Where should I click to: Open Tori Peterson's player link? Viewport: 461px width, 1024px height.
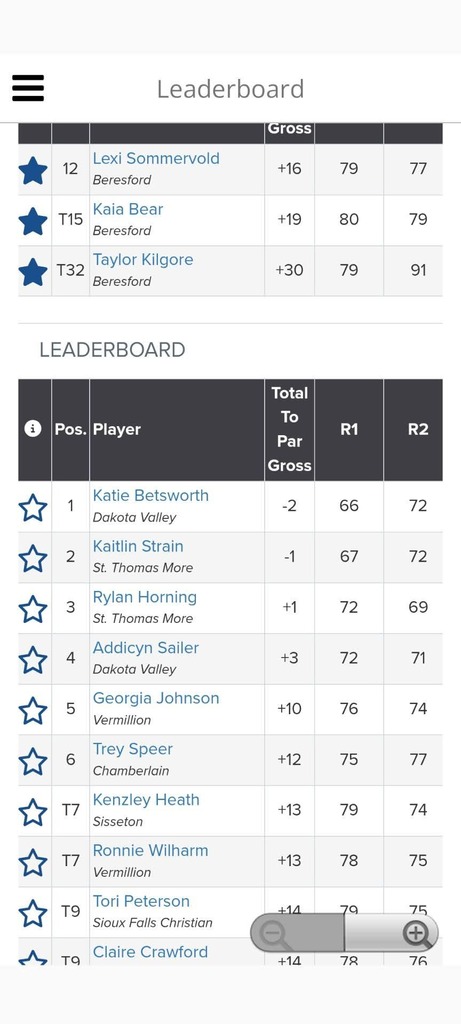pos(141,901)
